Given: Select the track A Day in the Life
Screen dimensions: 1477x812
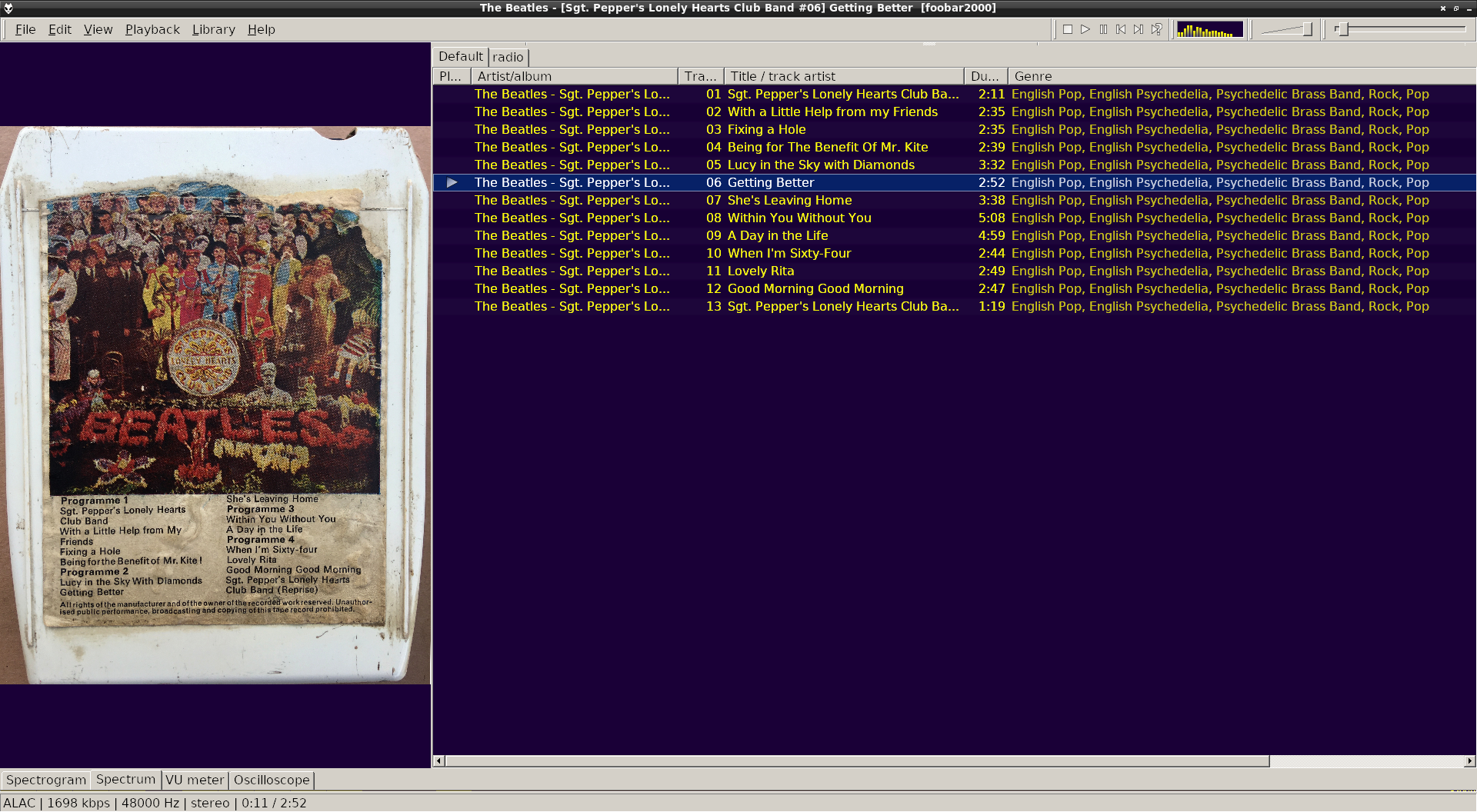Looking at the screenshot, I should pyautogui.click(x=954, y=235).
